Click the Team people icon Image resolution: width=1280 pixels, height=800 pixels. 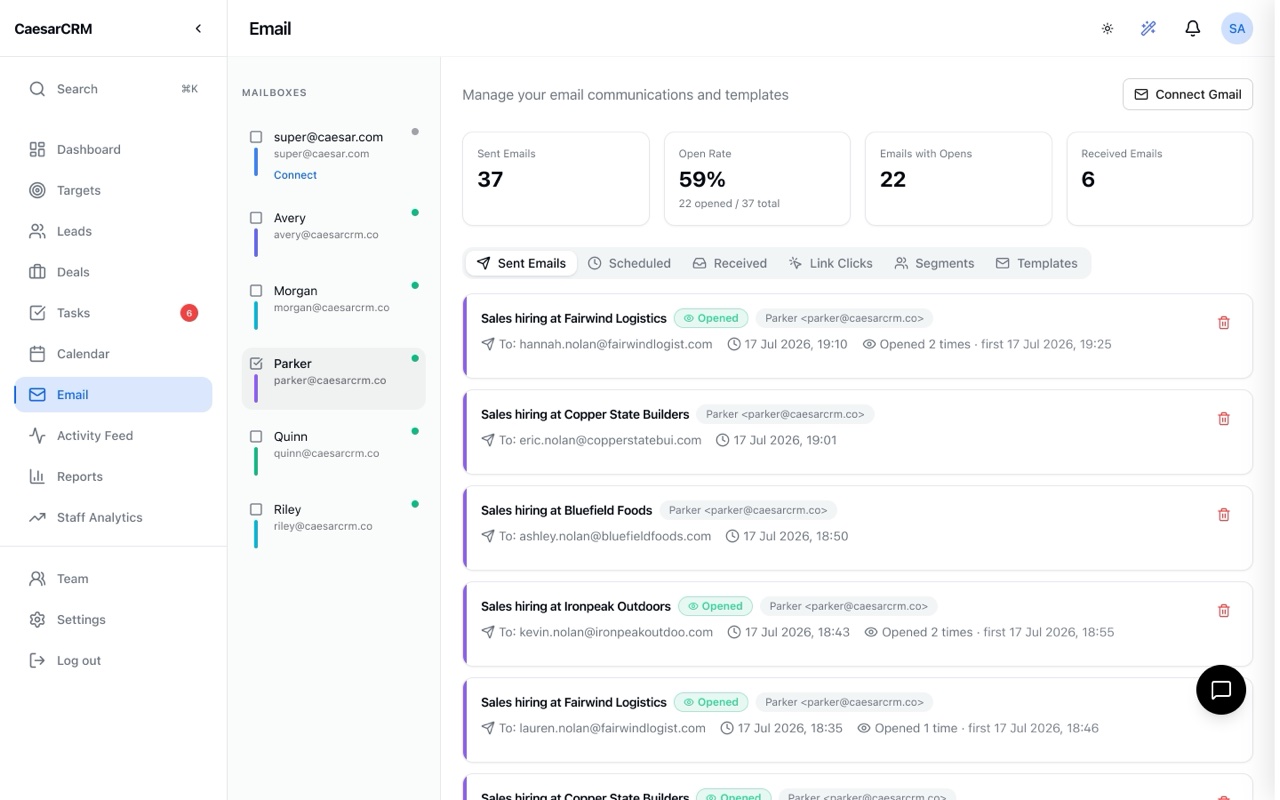point(37,579)
